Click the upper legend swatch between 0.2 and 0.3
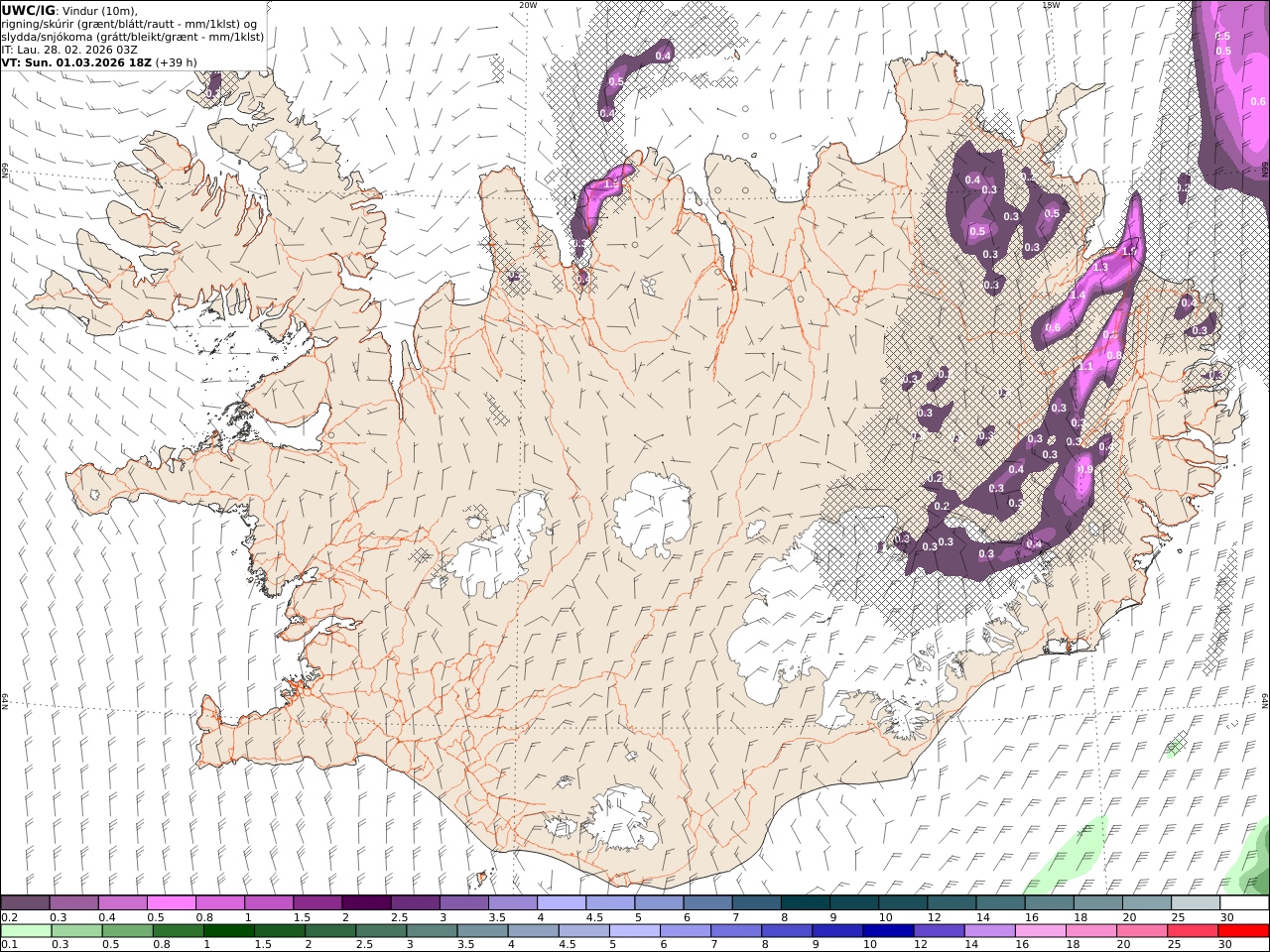Screen dimensions: 1270x952 pyautogui.click(x=25, y=902)
